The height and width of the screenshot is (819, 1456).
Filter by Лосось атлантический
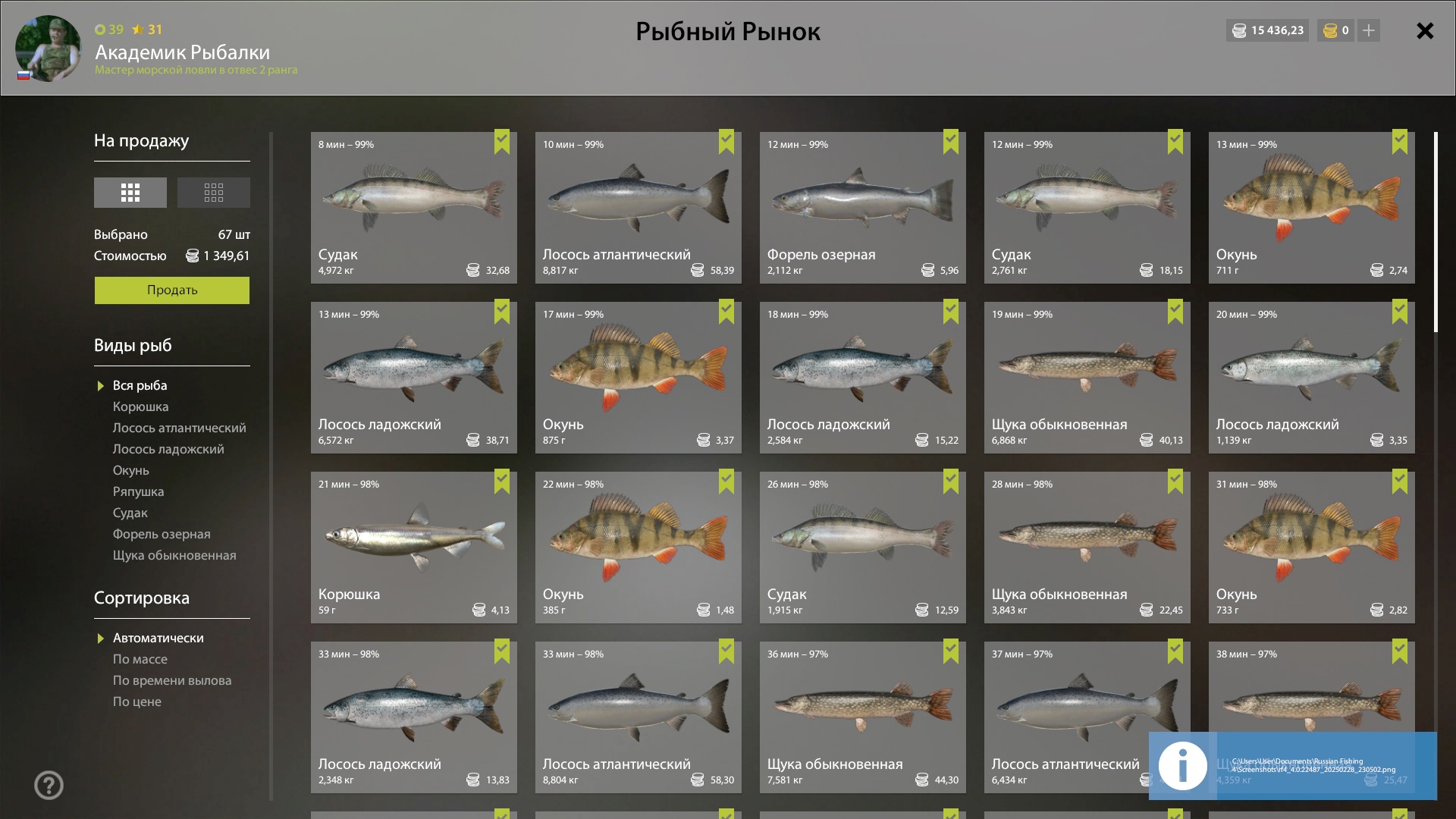coord(179,428)
